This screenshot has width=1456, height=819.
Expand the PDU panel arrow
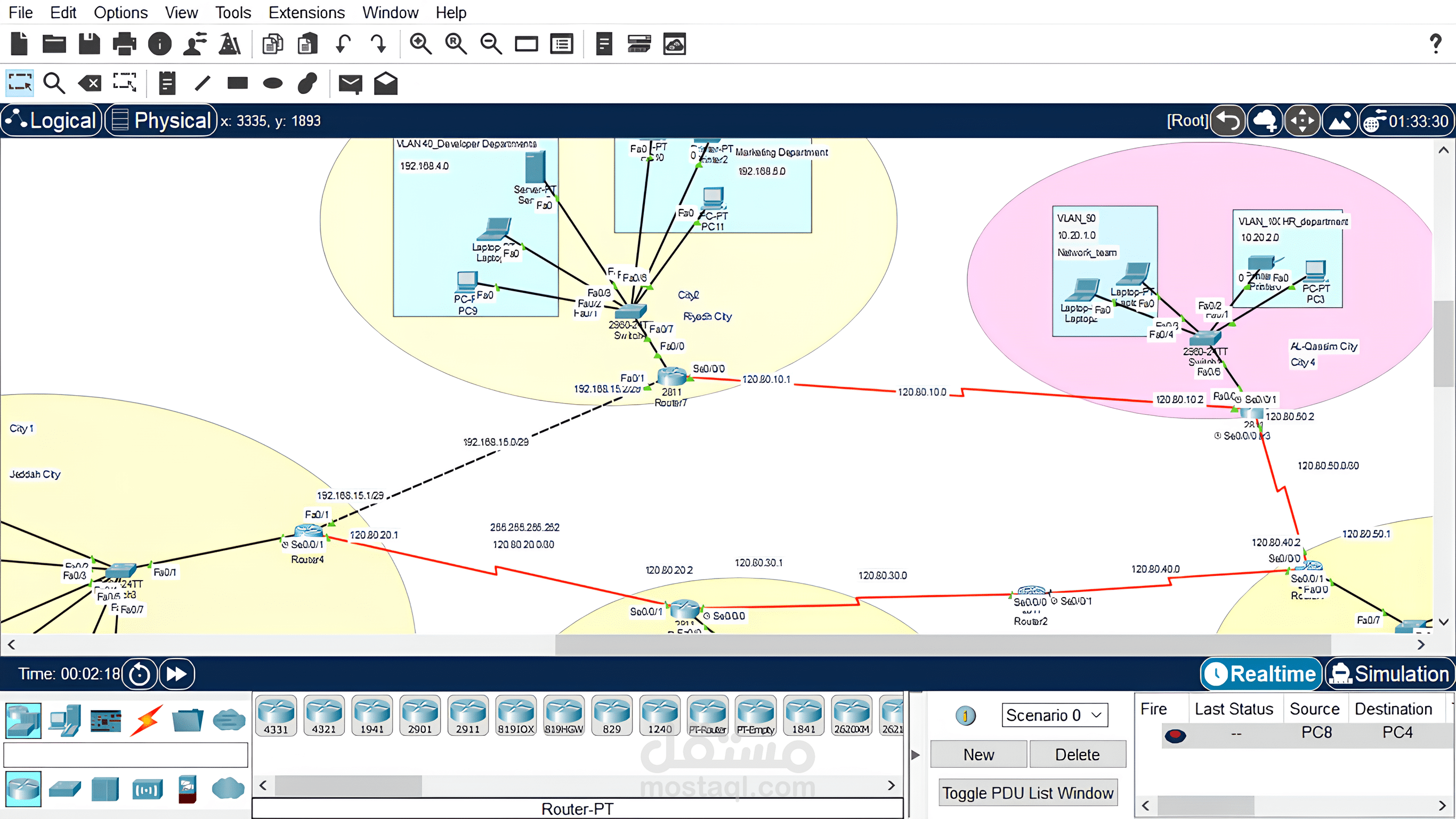[916, 754]
